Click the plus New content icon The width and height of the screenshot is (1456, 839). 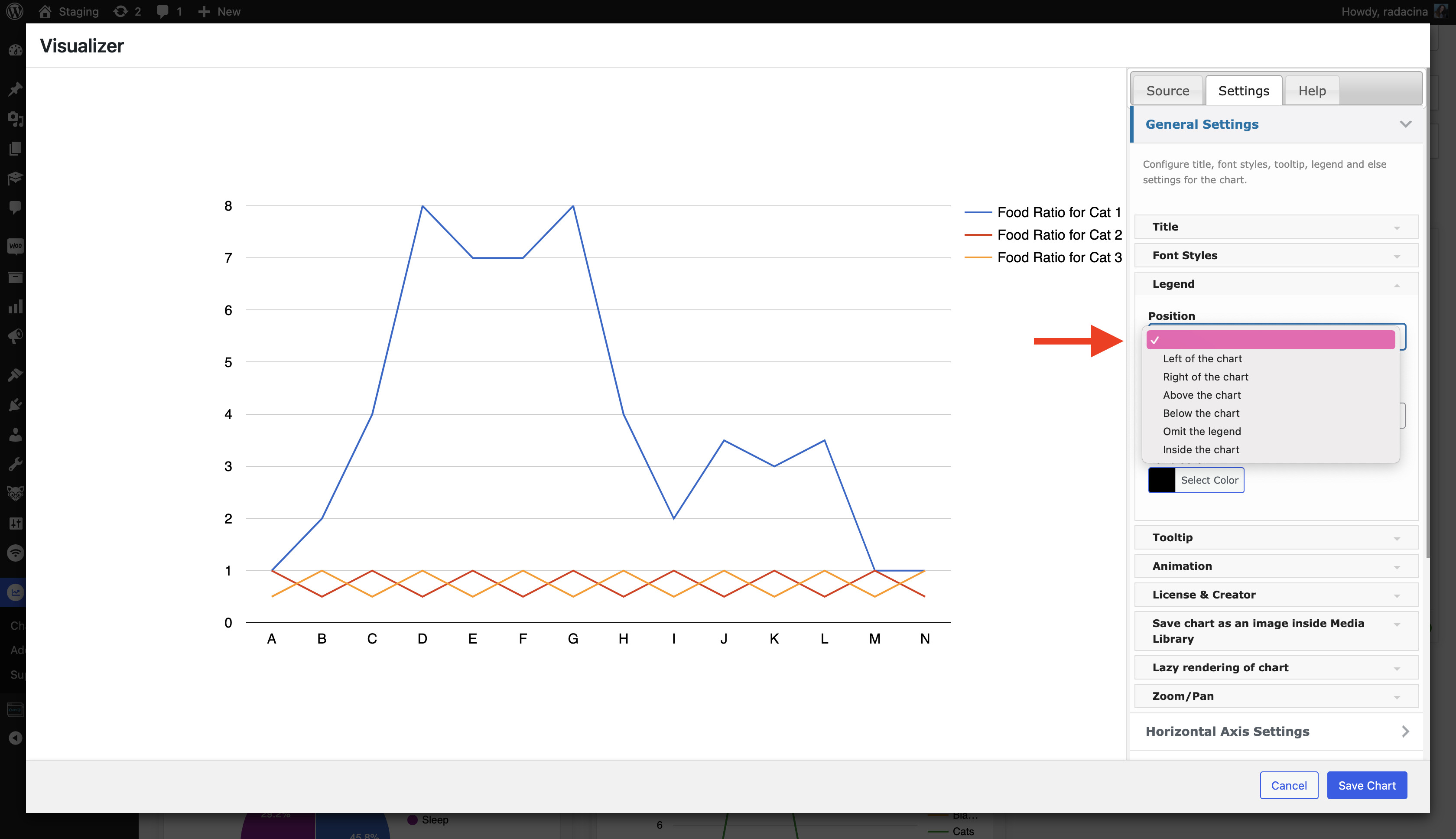(219, 12)
